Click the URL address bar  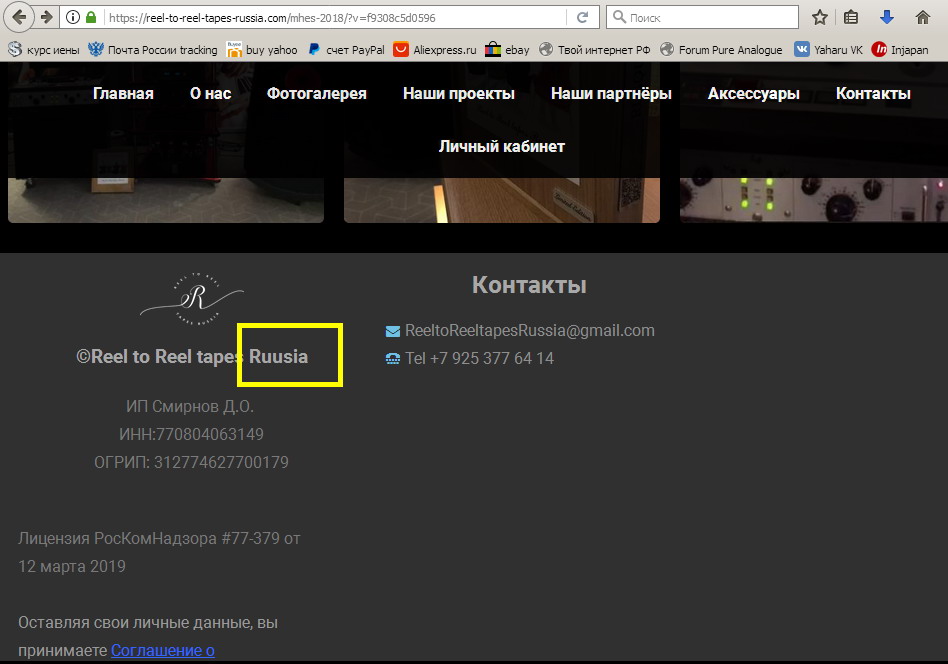(330, 18)
